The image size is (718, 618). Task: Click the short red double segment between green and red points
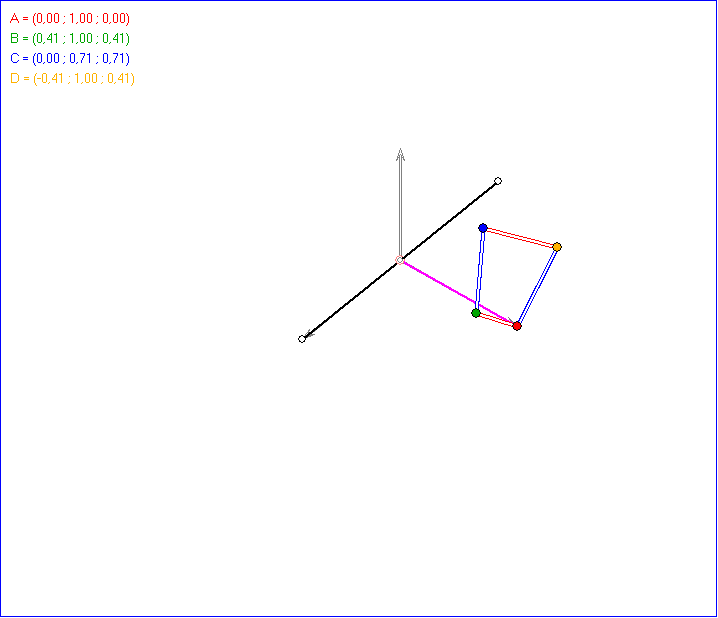coord(496,320)
